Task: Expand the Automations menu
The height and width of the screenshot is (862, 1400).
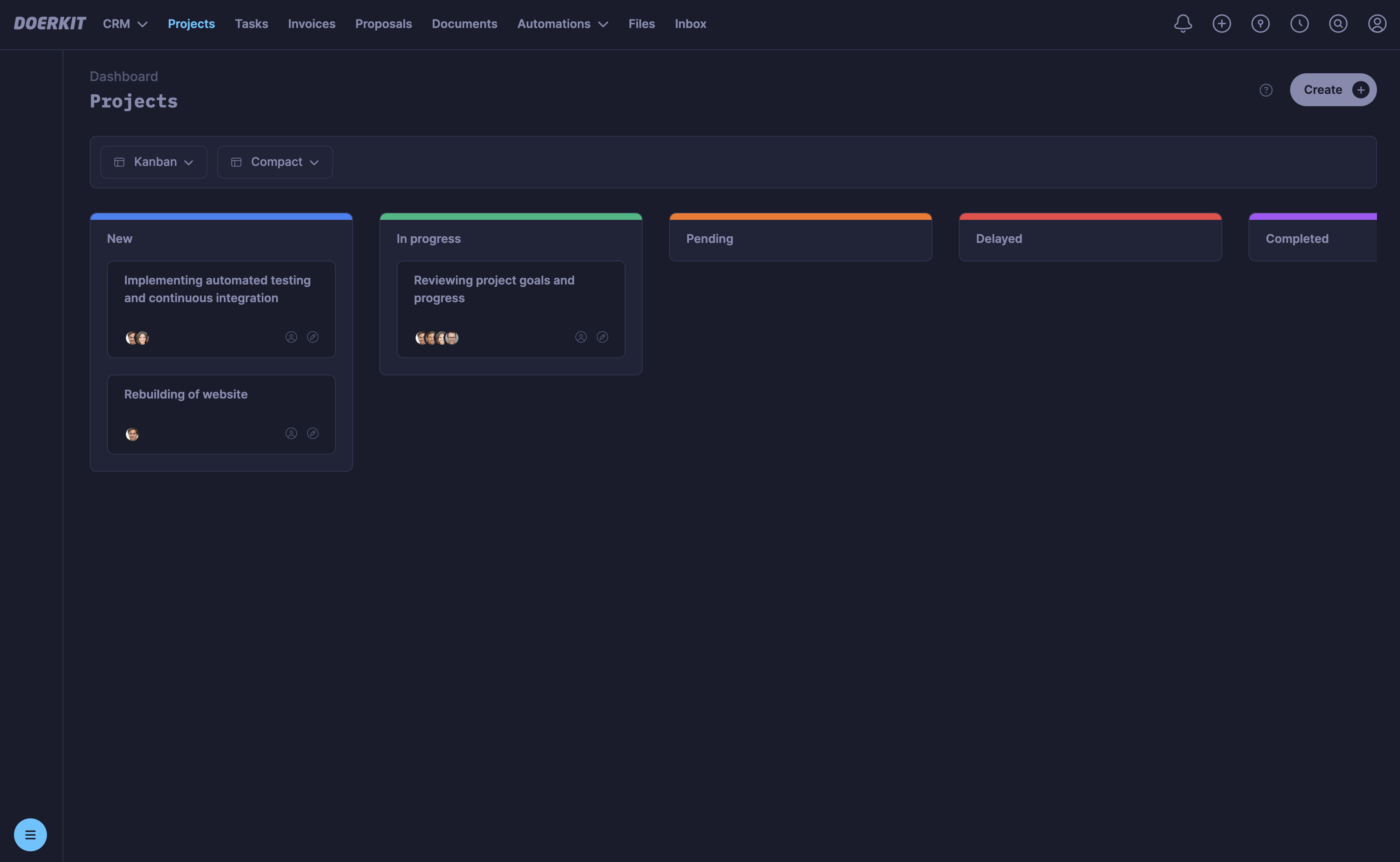Action: (563, 23)
